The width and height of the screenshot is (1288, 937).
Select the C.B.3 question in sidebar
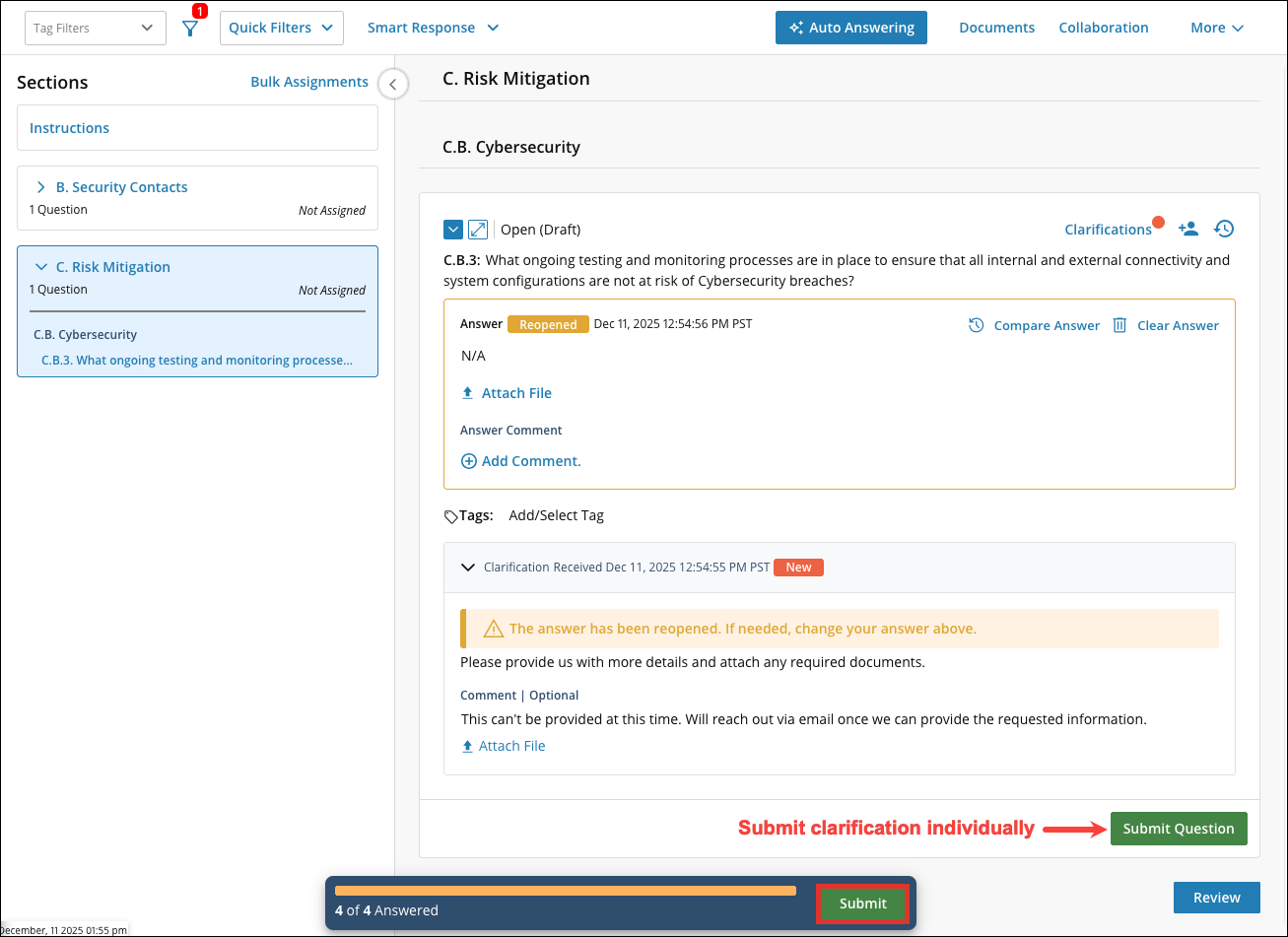196,361
